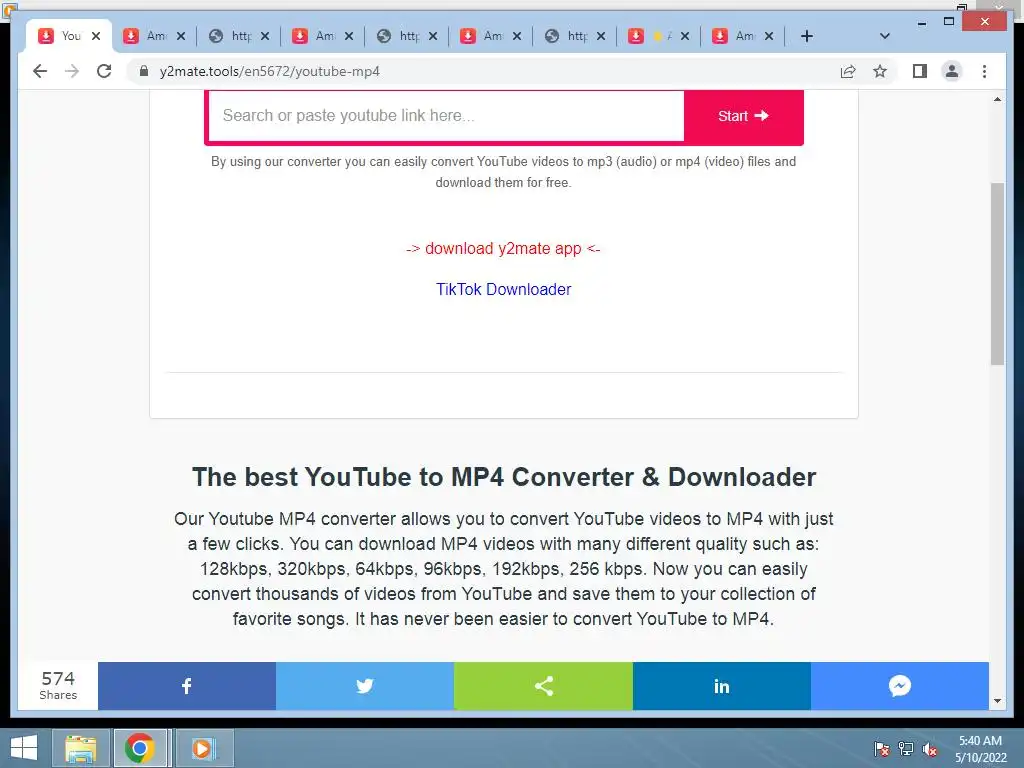1024x768 pixels.
Task: Share the page on Facebook
Action: click(187, 686)
